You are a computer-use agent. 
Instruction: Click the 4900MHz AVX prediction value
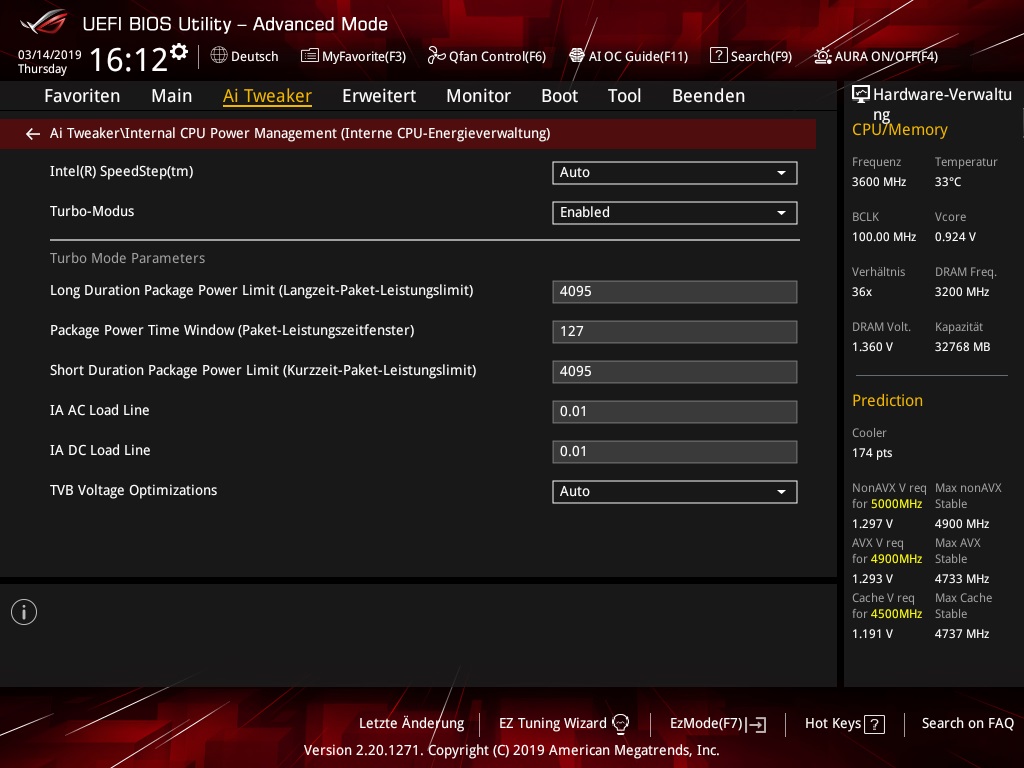click(897, 559)
